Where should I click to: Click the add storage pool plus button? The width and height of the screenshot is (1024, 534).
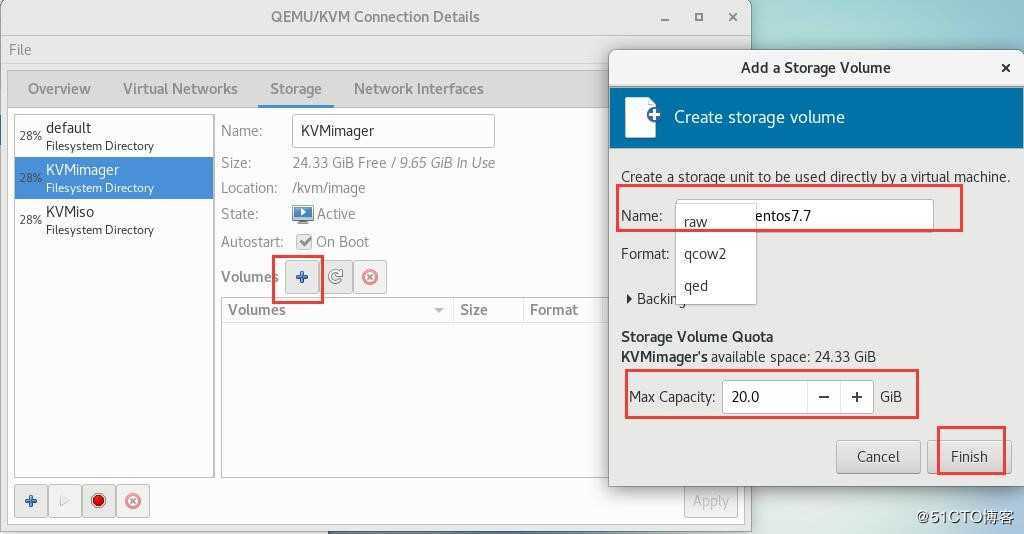pyautogui.click(x=31, y=501)
